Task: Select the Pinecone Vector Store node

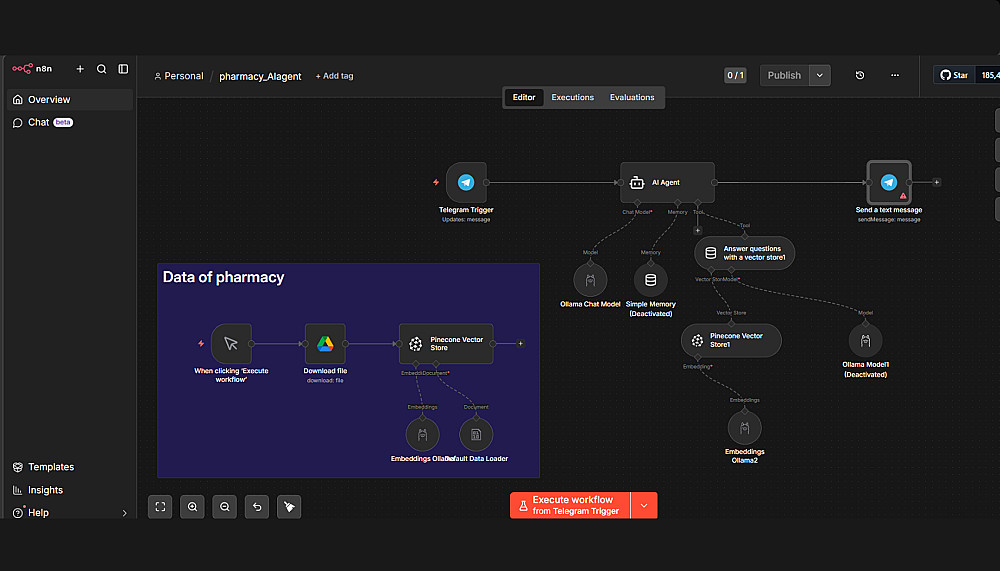Action: (x=446, y=344)
